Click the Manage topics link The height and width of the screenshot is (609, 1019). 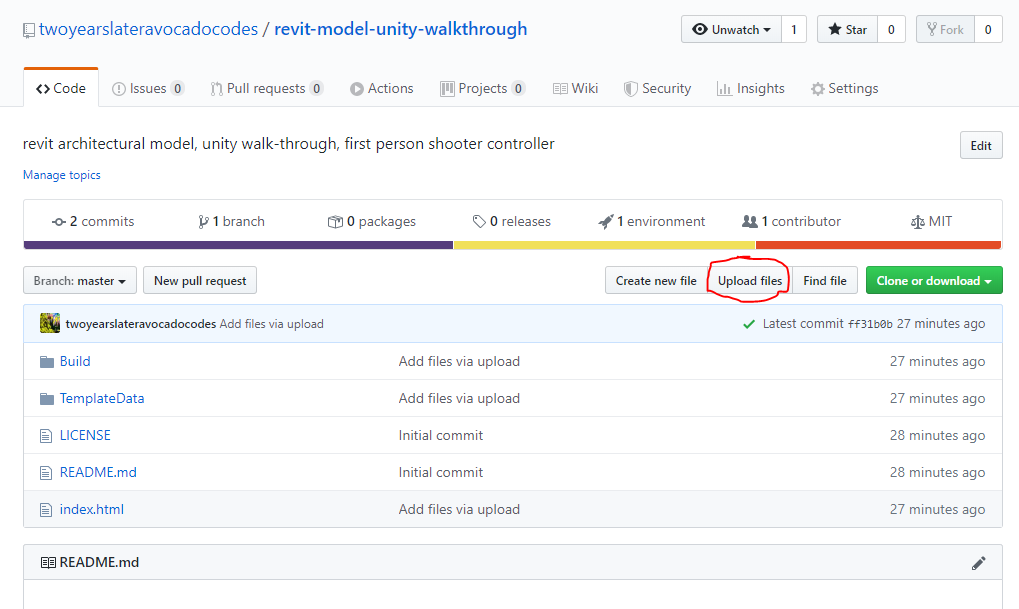pos(62,175)
